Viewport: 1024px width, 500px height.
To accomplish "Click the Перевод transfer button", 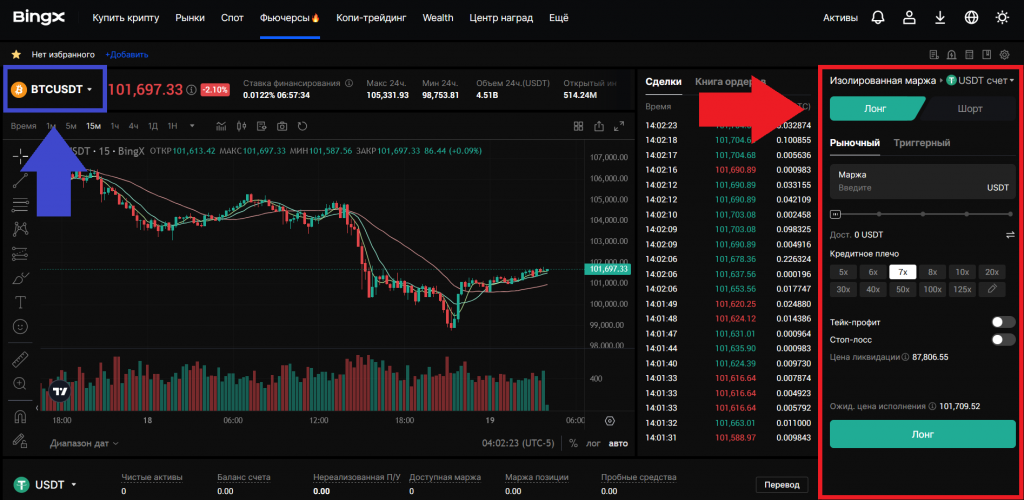I will click(x=781, y=484).
